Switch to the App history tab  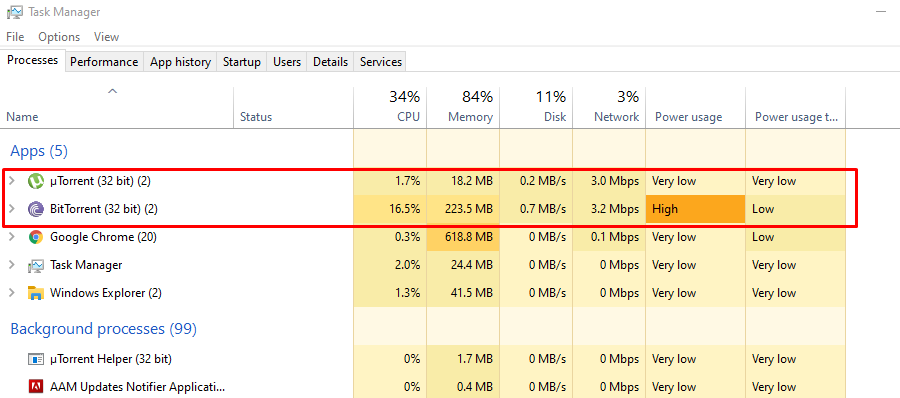180,62
